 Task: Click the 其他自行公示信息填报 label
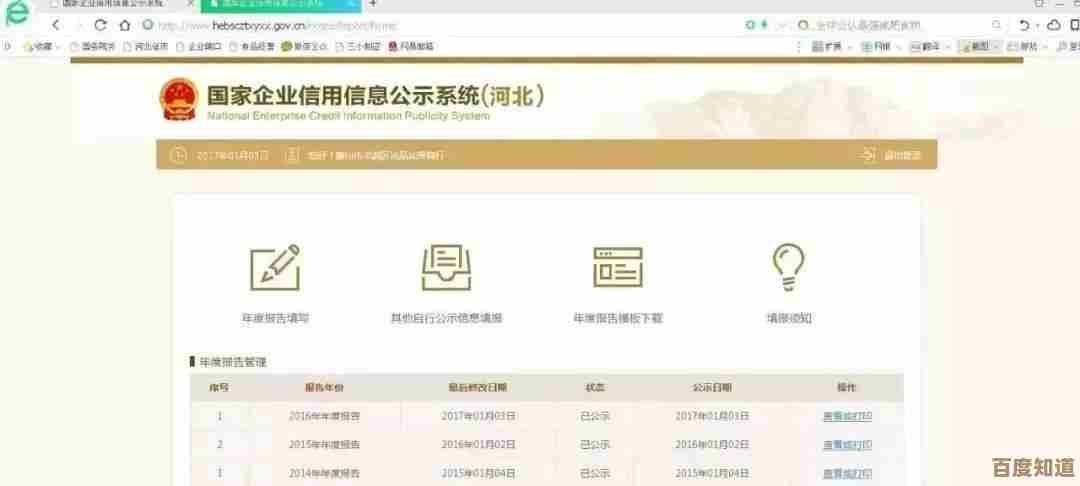pyautogui.click(x=446, y=318)
